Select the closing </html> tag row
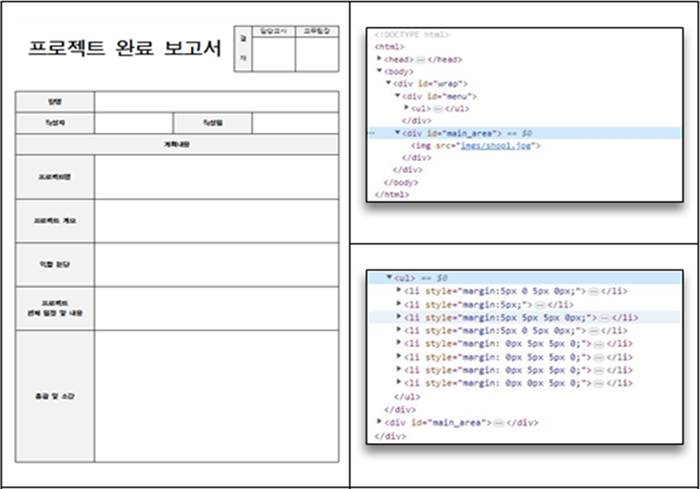 coord(392,194)
